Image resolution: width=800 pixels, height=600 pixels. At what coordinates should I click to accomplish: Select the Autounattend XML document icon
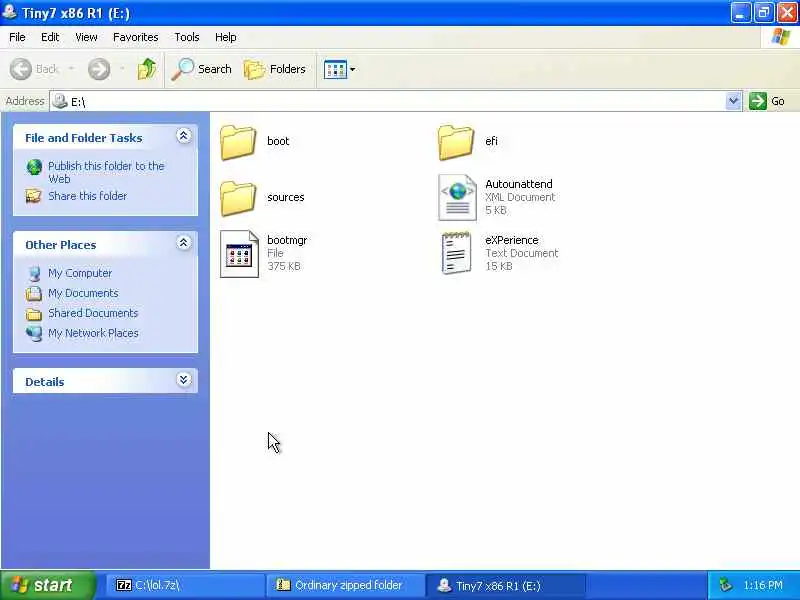point(457,197)
